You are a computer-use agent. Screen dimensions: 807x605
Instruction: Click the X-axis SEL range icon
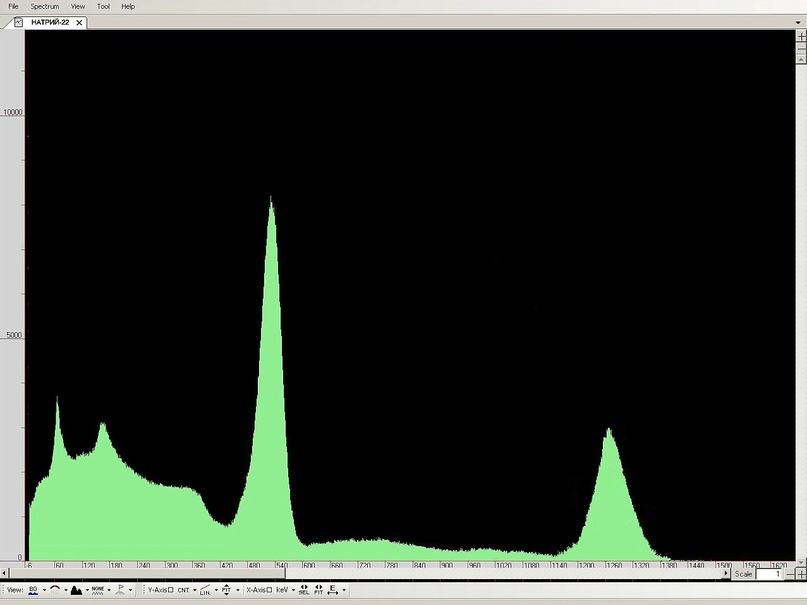coord(304,590)
